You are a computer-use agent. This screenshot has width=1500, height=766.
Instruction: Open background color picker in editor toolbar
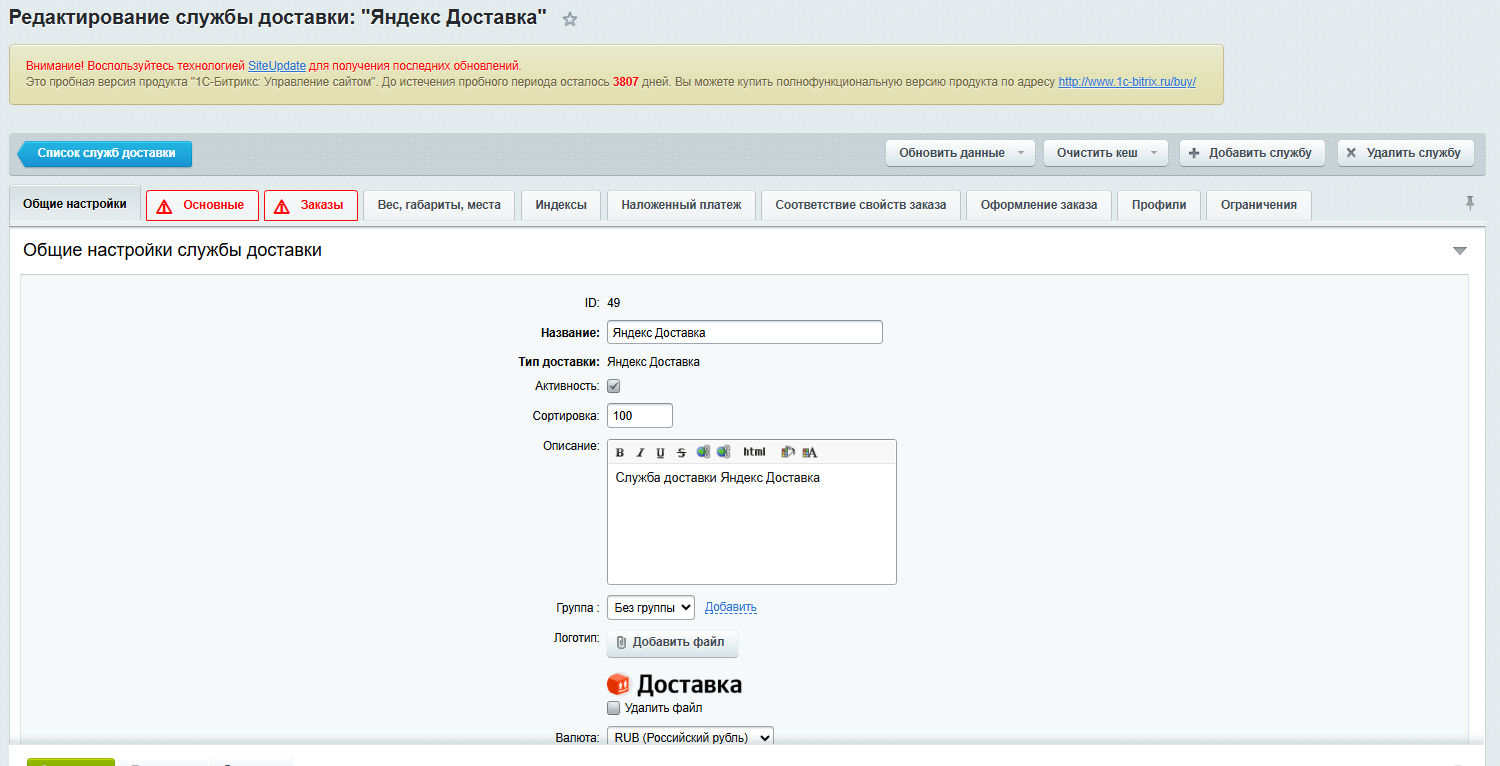788,452
